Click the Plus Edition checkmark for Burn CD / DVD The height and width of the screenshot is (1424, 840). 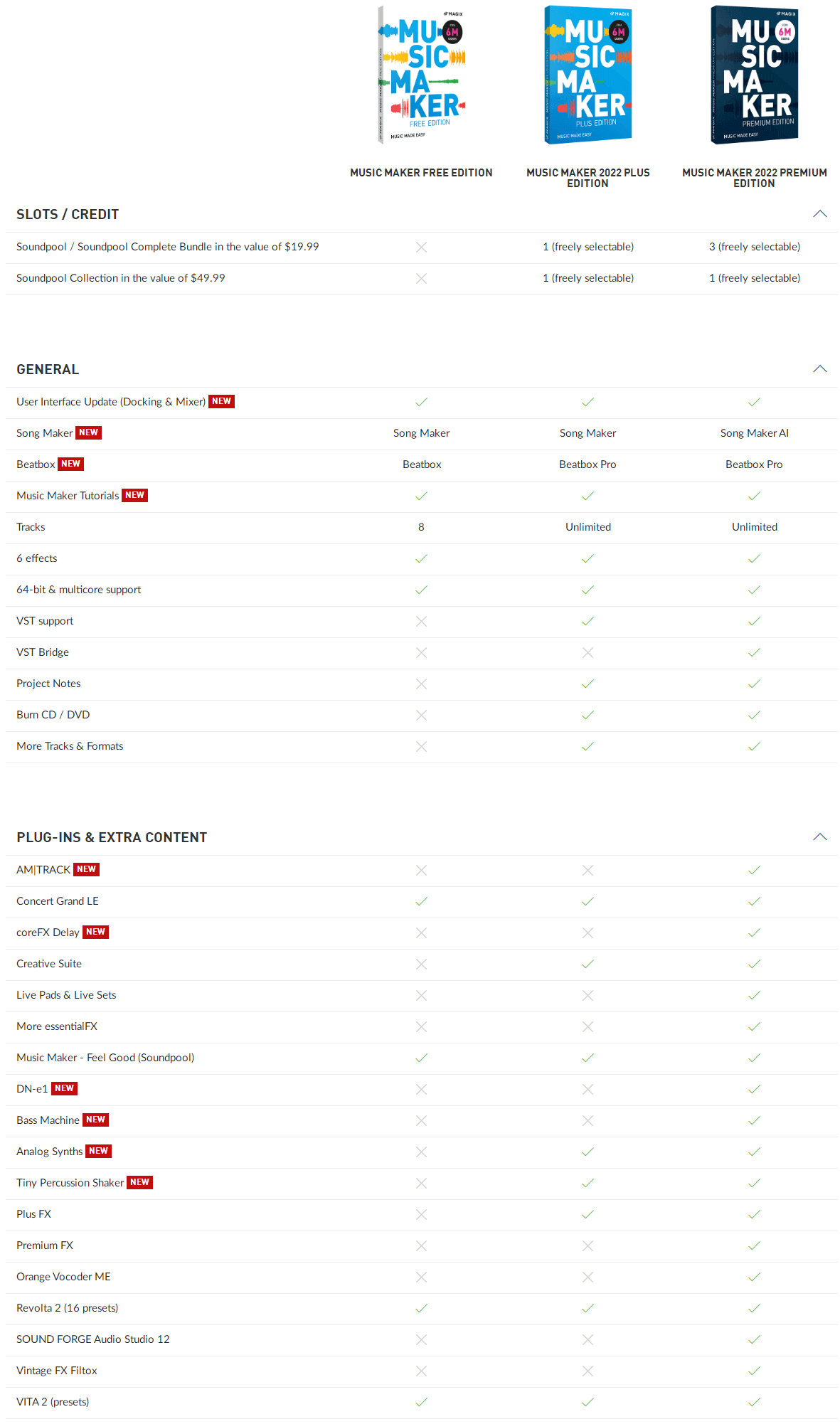tap(588, 715)
